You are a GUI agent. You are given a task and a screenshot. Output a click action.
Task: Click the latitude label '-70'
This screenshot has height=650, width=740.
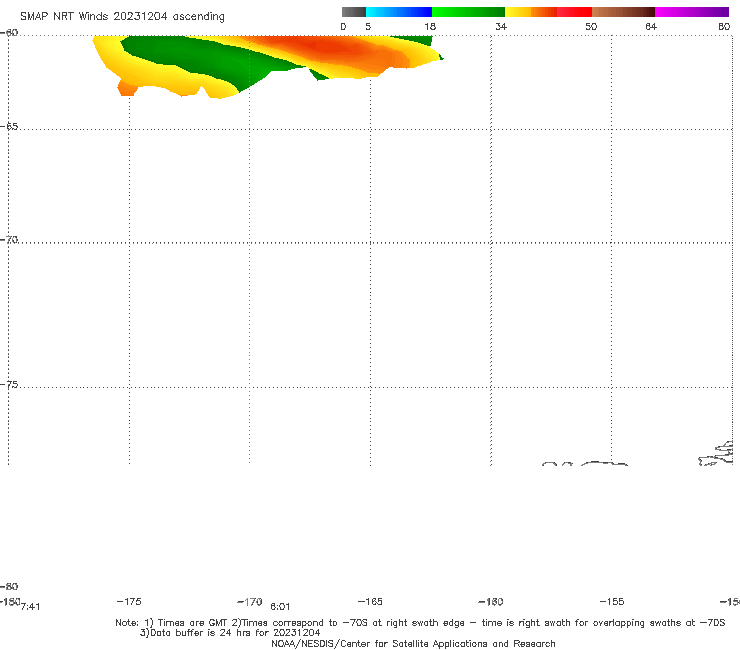[x=9, y=240]
